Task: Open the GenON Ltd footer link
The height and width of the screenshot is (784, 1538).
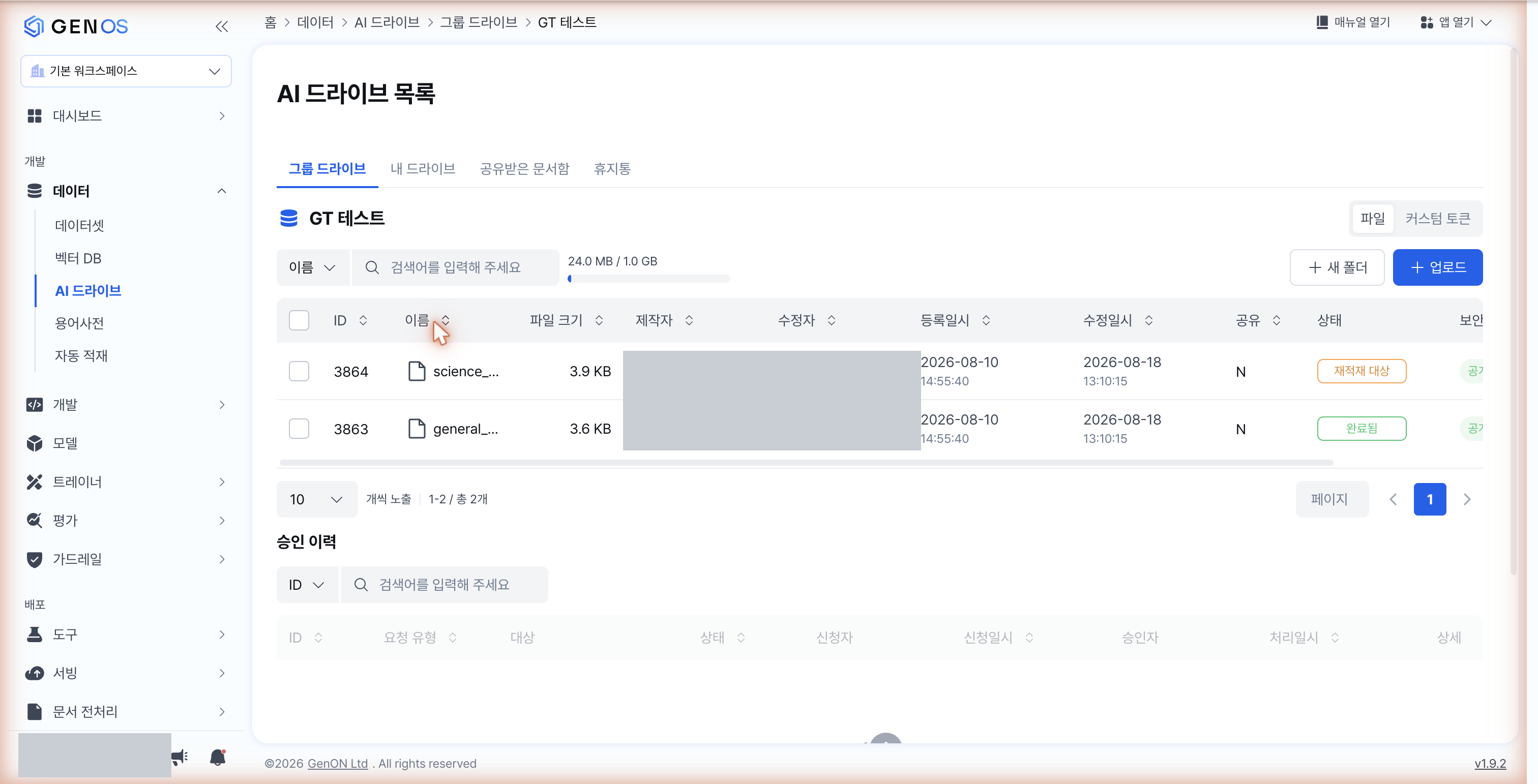Action: coord(337,764)
